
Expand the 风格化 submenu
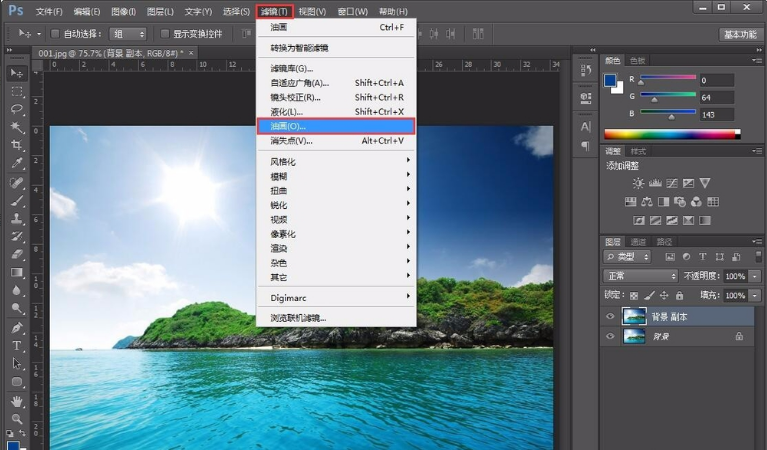[336, 162]
